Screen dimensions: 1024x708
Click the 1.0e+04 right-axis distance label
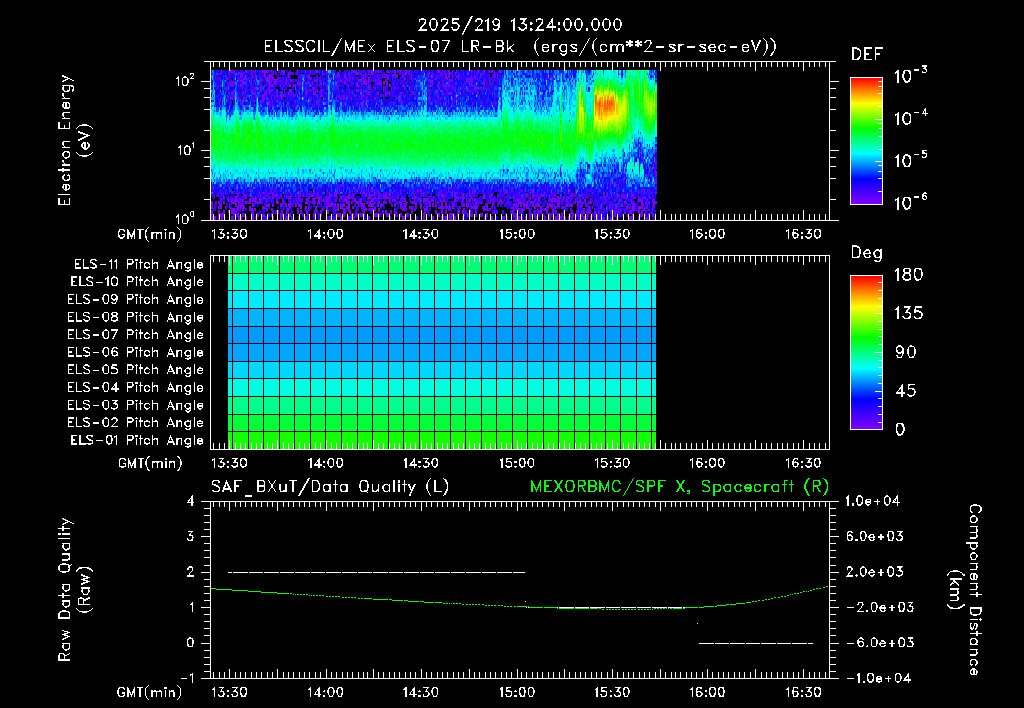[872, 501]
